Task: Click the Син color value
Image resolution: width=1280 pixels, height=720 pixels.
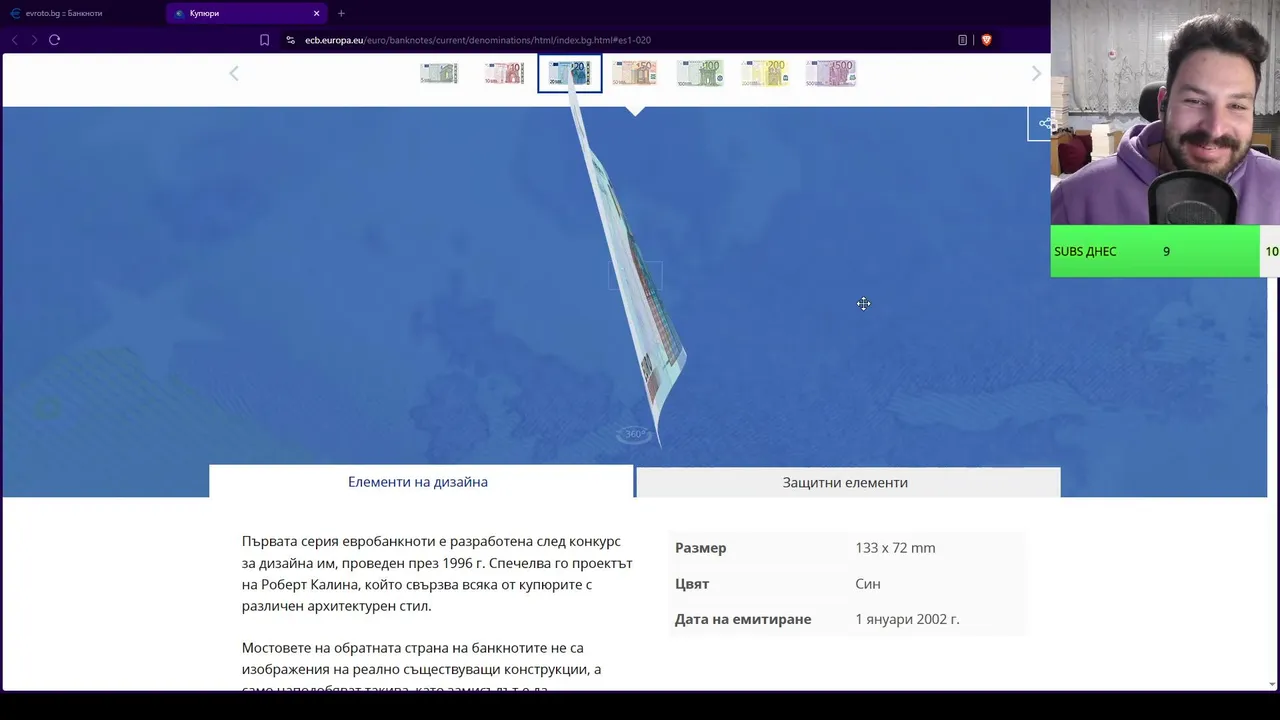Action: pyautogui.click(x=867, y=584)
